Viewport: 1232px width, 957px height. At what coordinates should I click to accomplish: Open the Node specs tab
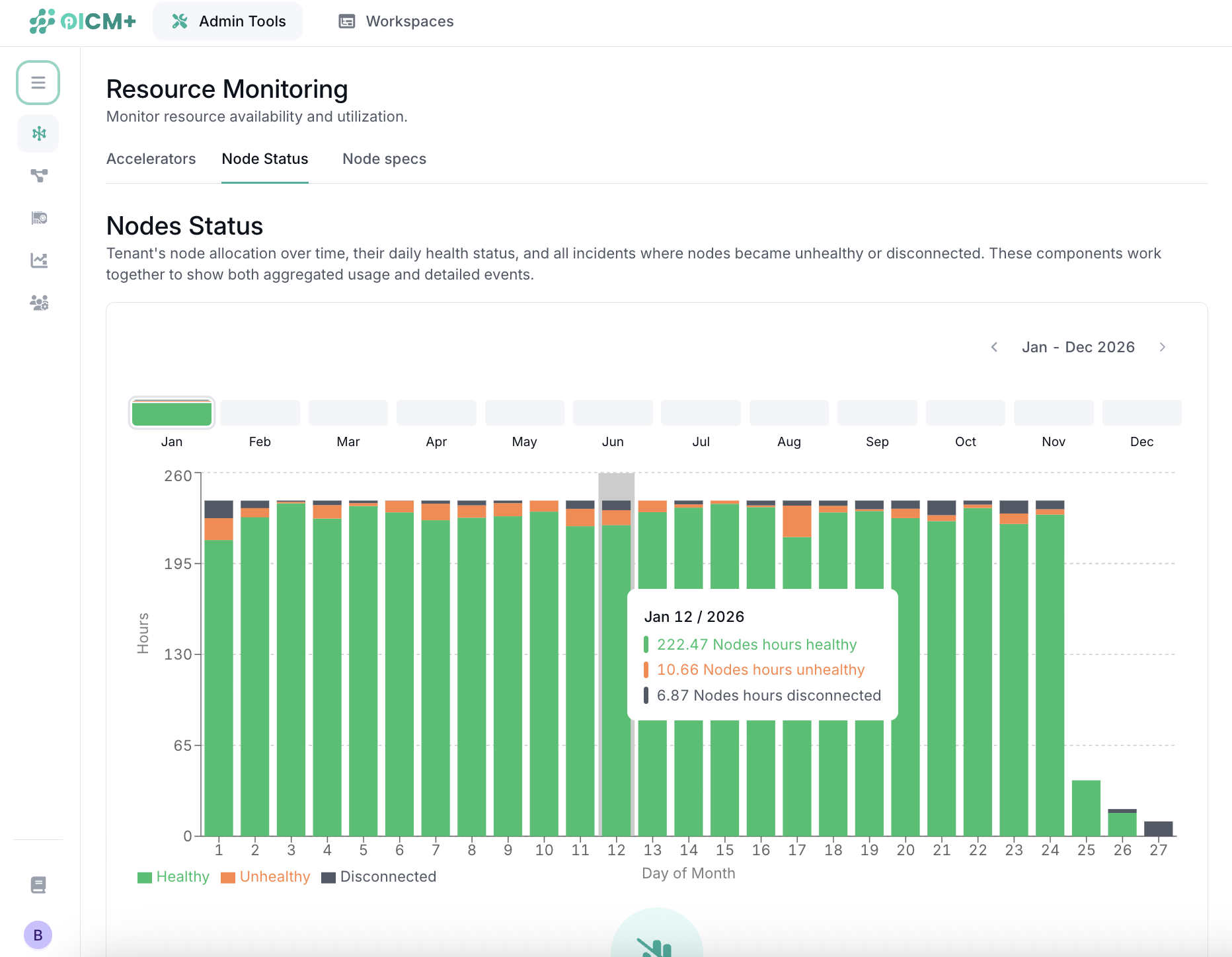384,159
